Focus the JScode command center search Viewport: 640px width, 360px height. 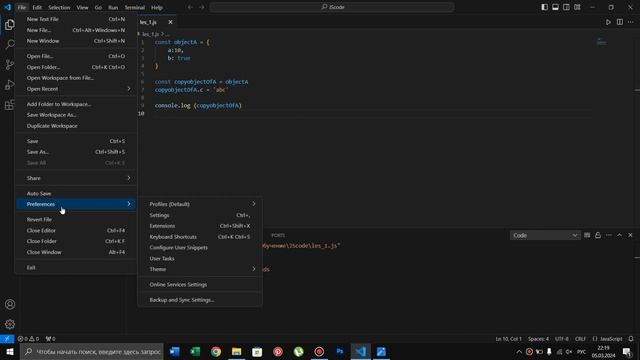pos(332,7)
